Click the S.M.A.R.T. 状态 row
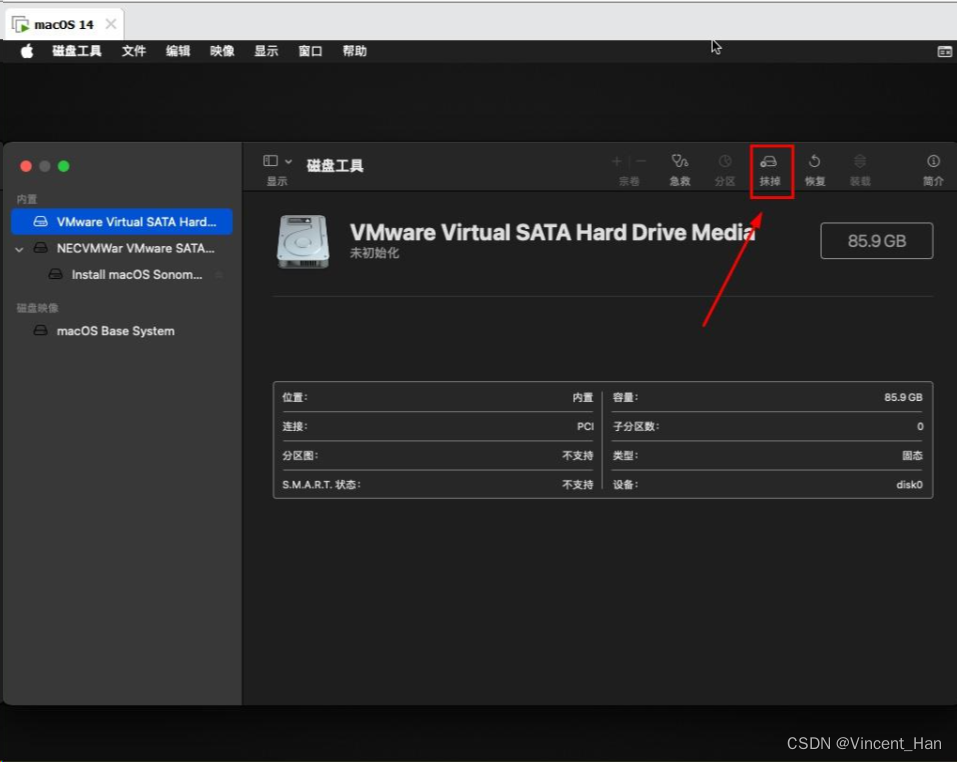 coord(438,484)
